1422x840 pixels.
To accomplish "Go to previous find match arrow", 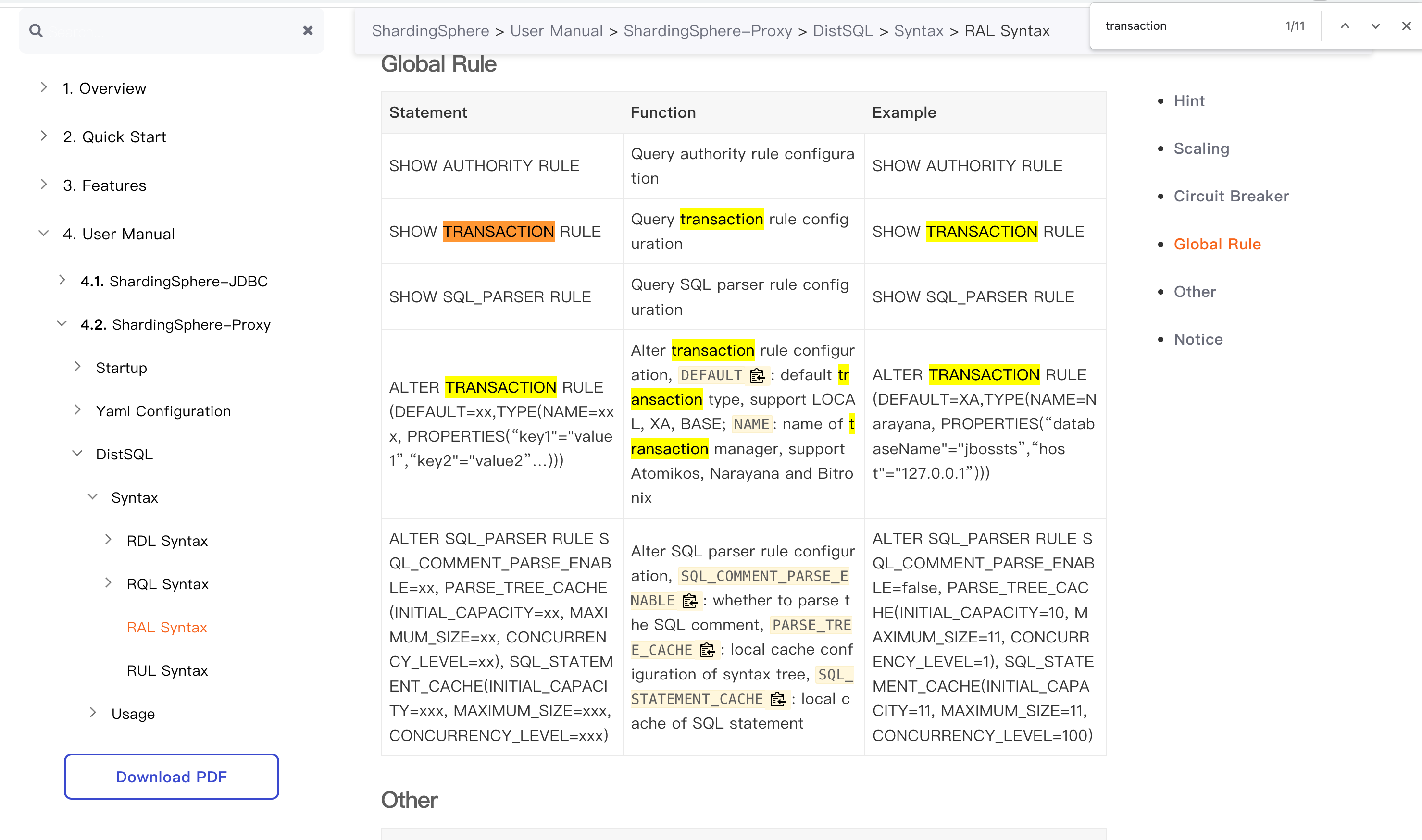I will (1345, 26).
